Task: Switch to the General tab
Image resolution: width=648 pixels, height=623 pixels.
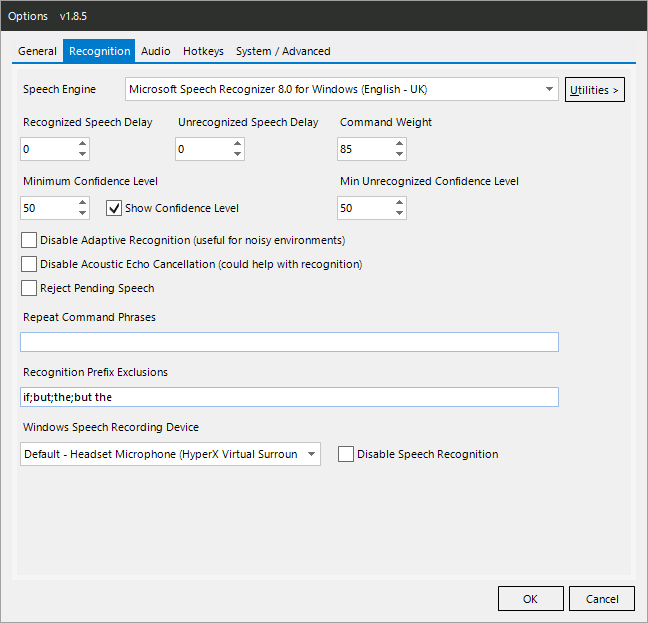Action: [37, 51]
